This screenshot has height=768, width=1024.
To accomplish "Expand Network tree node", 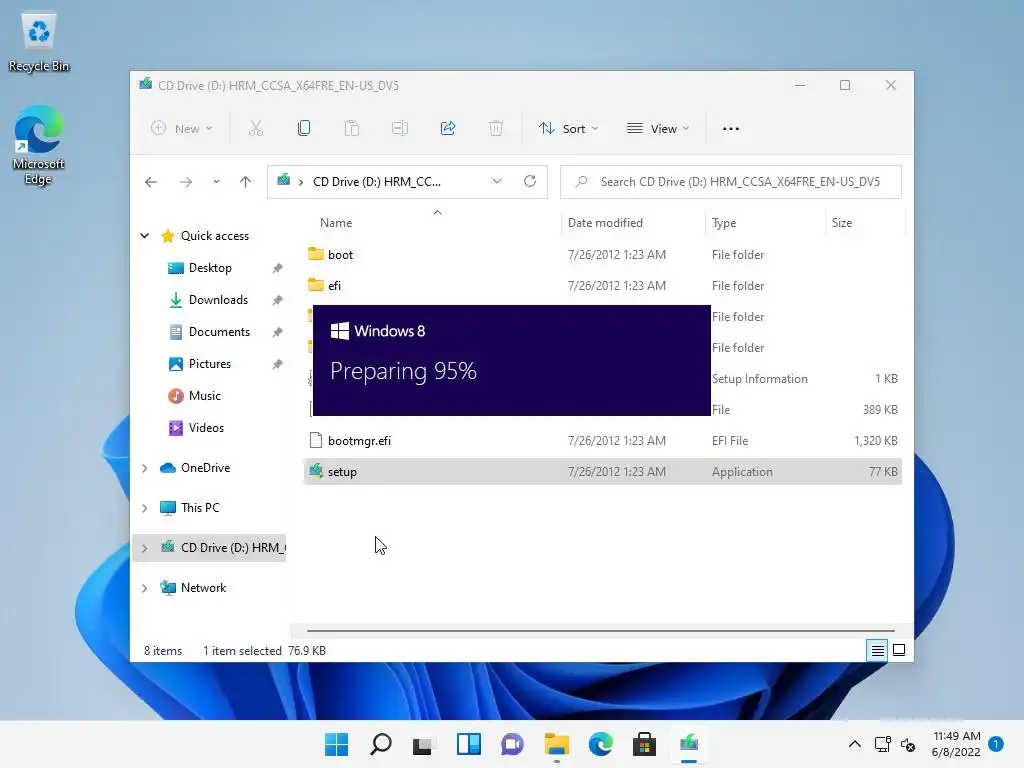I will (x=145, y=588).
